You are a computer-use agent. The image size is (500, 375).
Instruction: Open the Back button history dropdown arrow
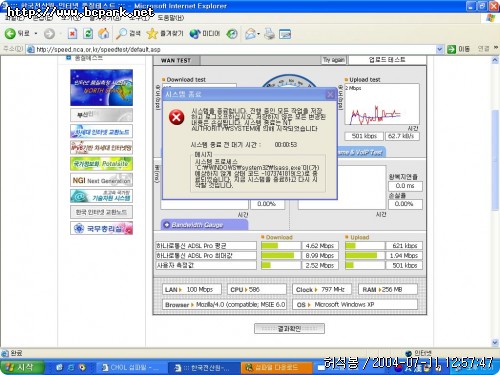tap(36, 34)
